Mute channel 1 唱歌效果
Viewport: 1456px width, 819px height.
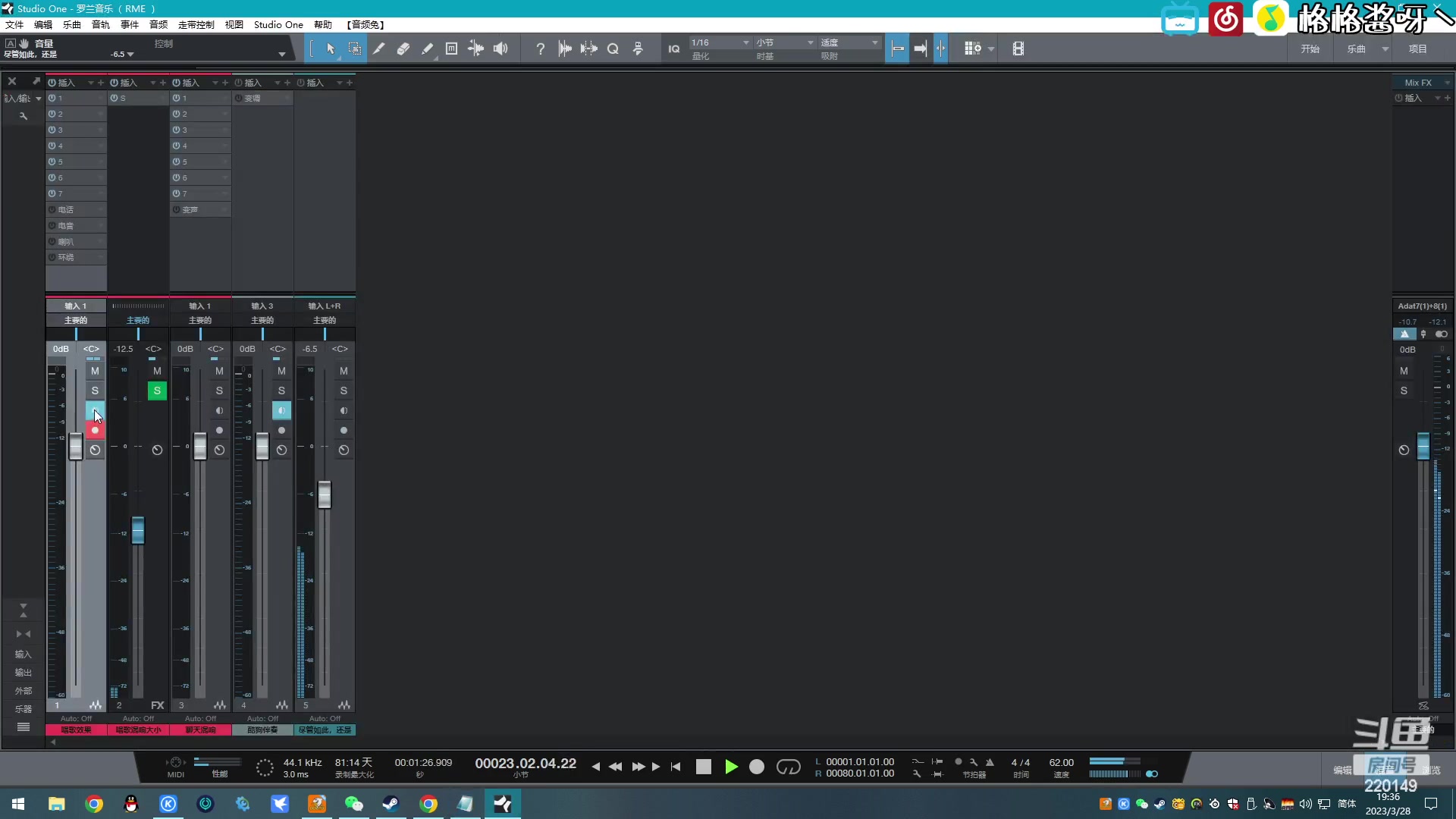pyautogui.click(x=95, y=371)
